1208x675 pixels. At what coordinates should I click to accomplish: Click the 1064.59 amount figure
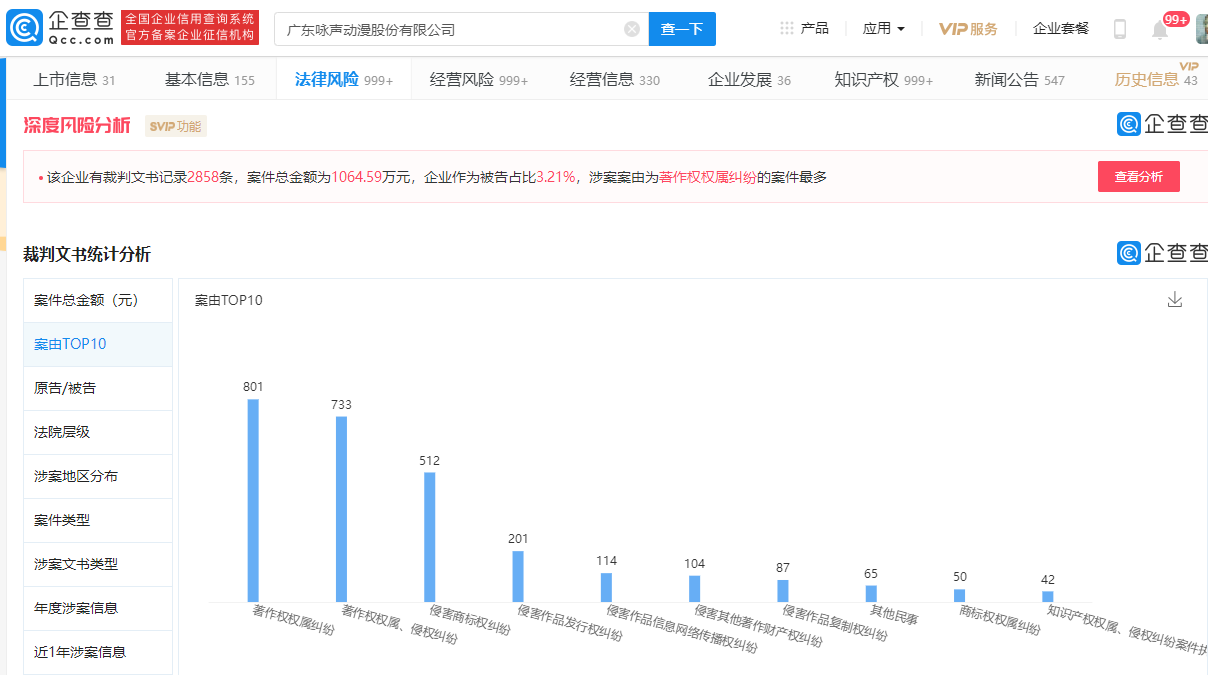pyautogui.click(x=356, y=177)
